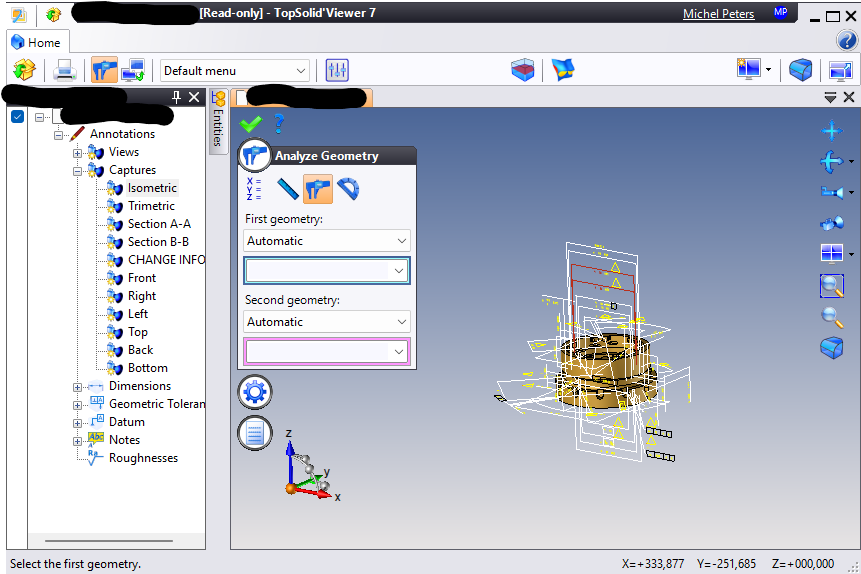Viewport: 861px width, 574px height.
Task: Select the CHANGE INFO capture
Action: 166,260
